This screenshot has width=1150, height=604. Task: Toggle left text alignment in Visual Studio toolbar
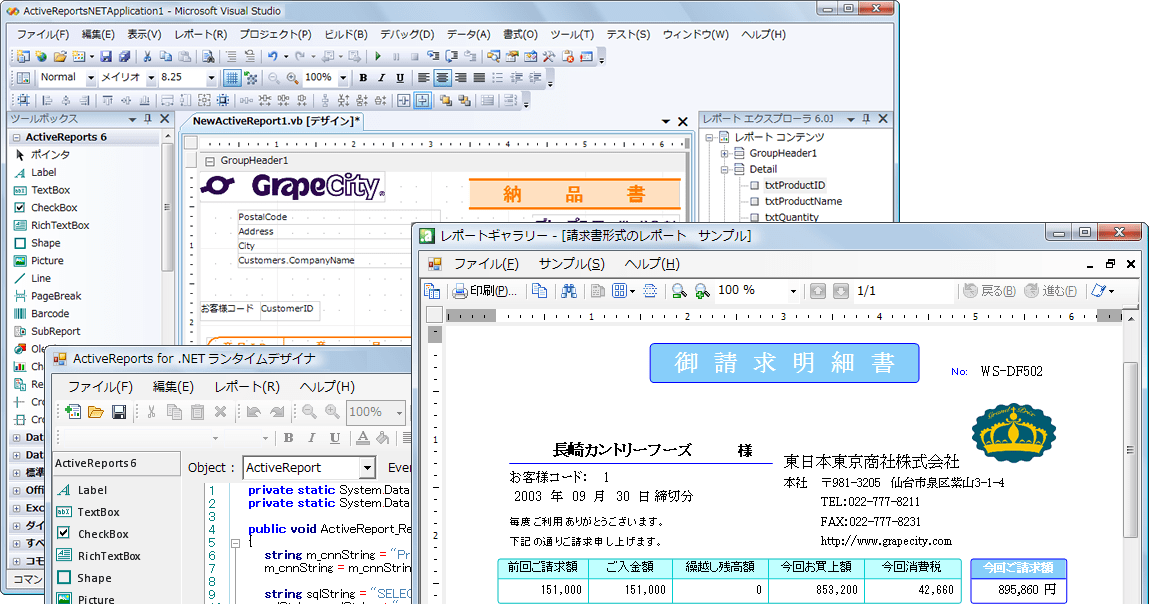click(424, 78)
